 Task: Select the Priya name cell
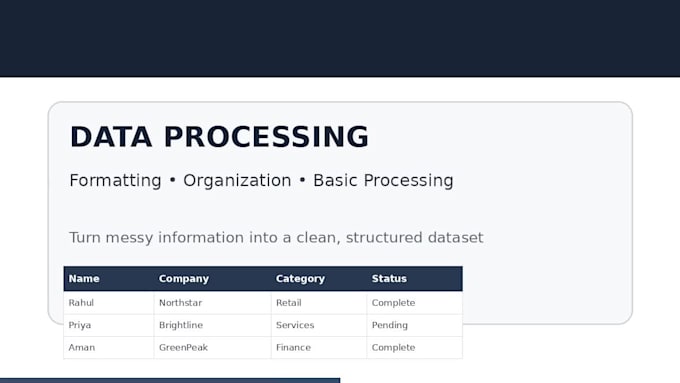109,325
